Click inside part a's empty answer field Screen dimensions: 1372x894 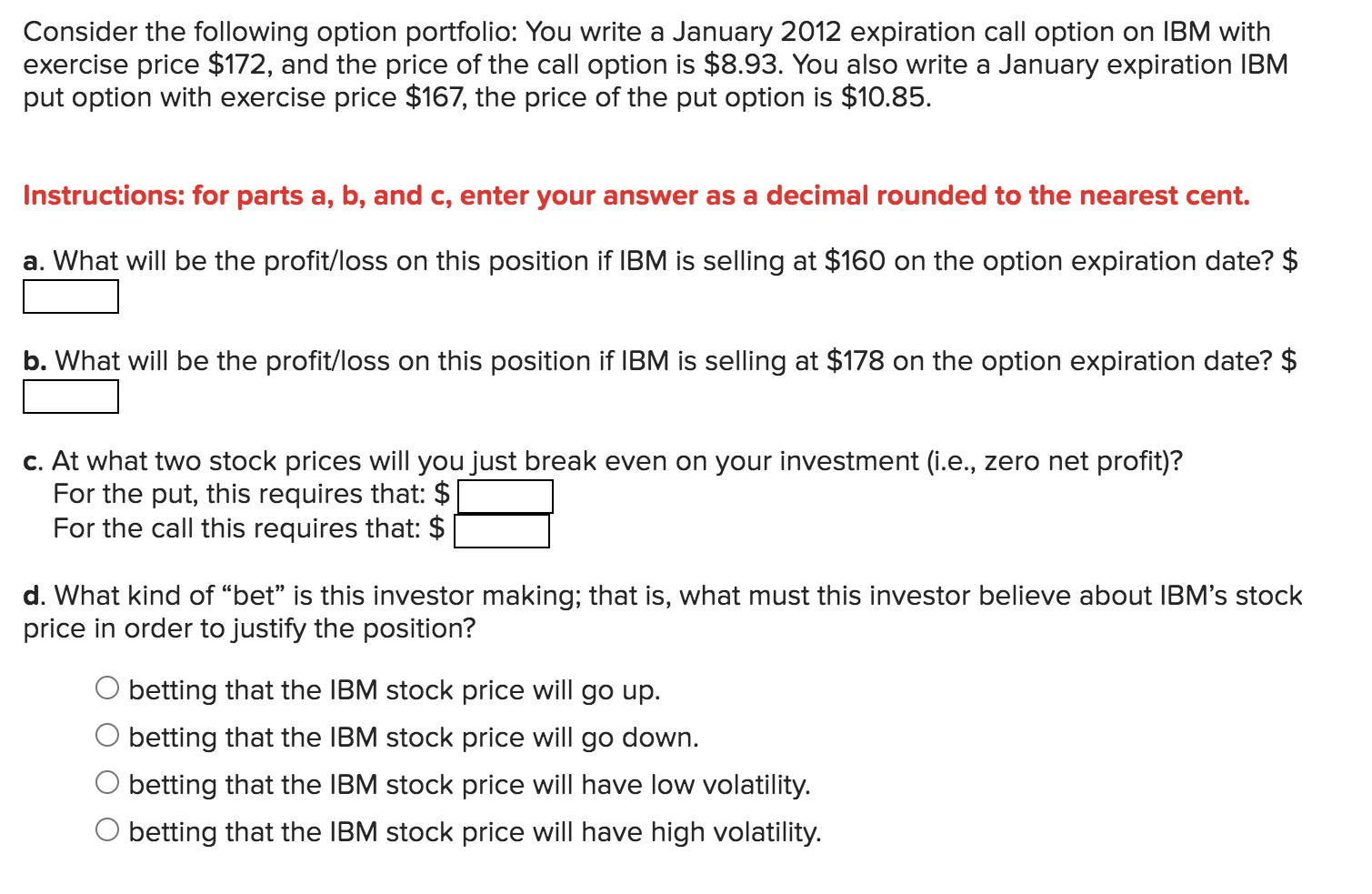(70, 296)
